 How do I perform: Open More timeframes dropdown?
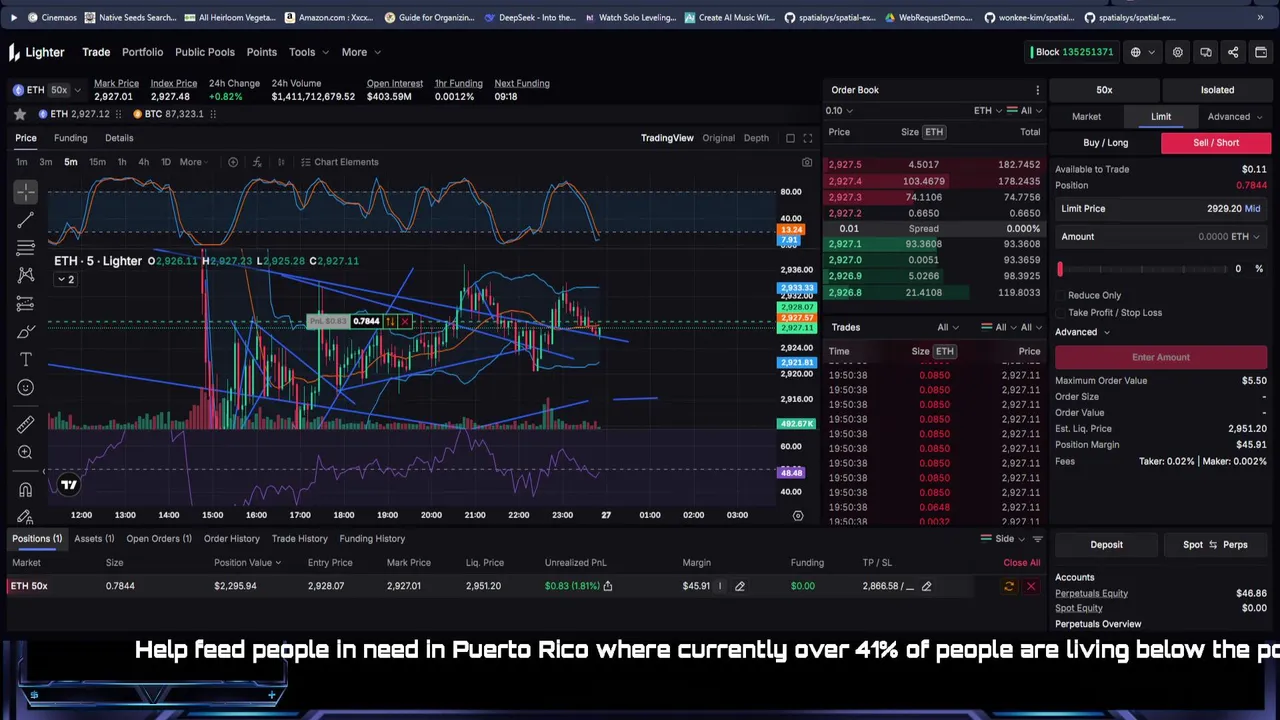[194, 162]
